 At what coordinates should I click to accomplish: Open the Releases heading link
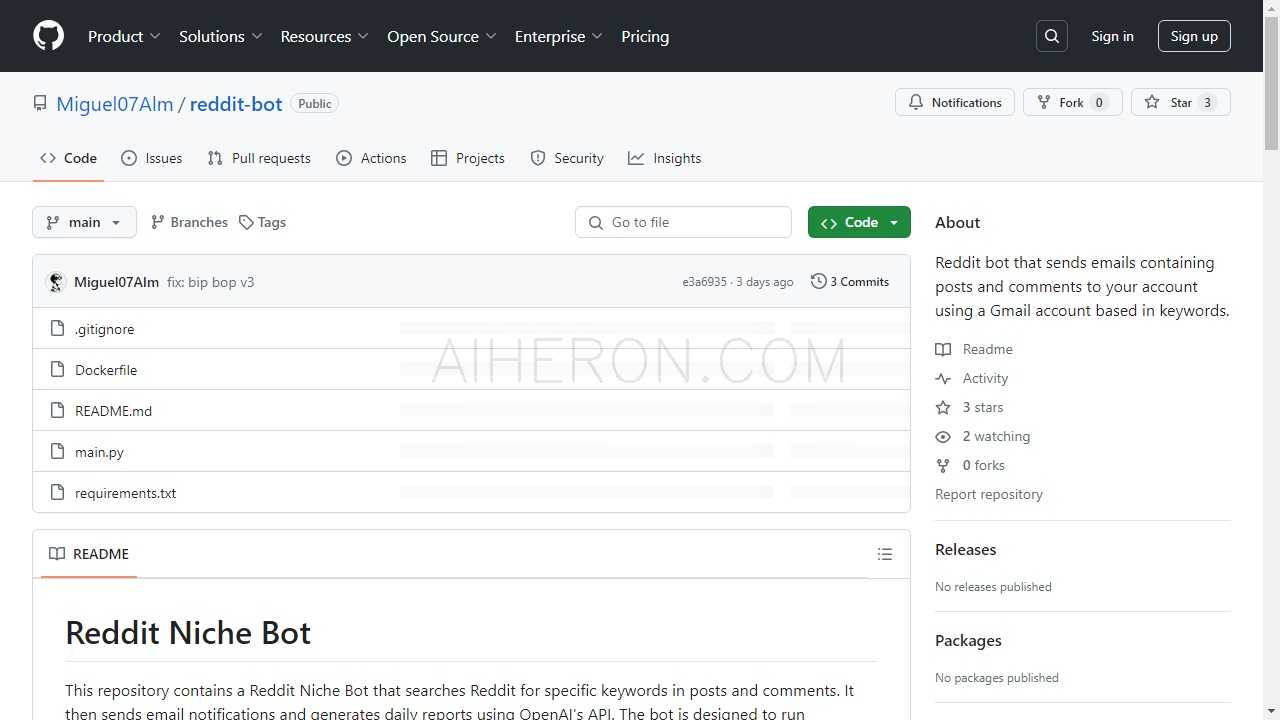coord(966,550)
